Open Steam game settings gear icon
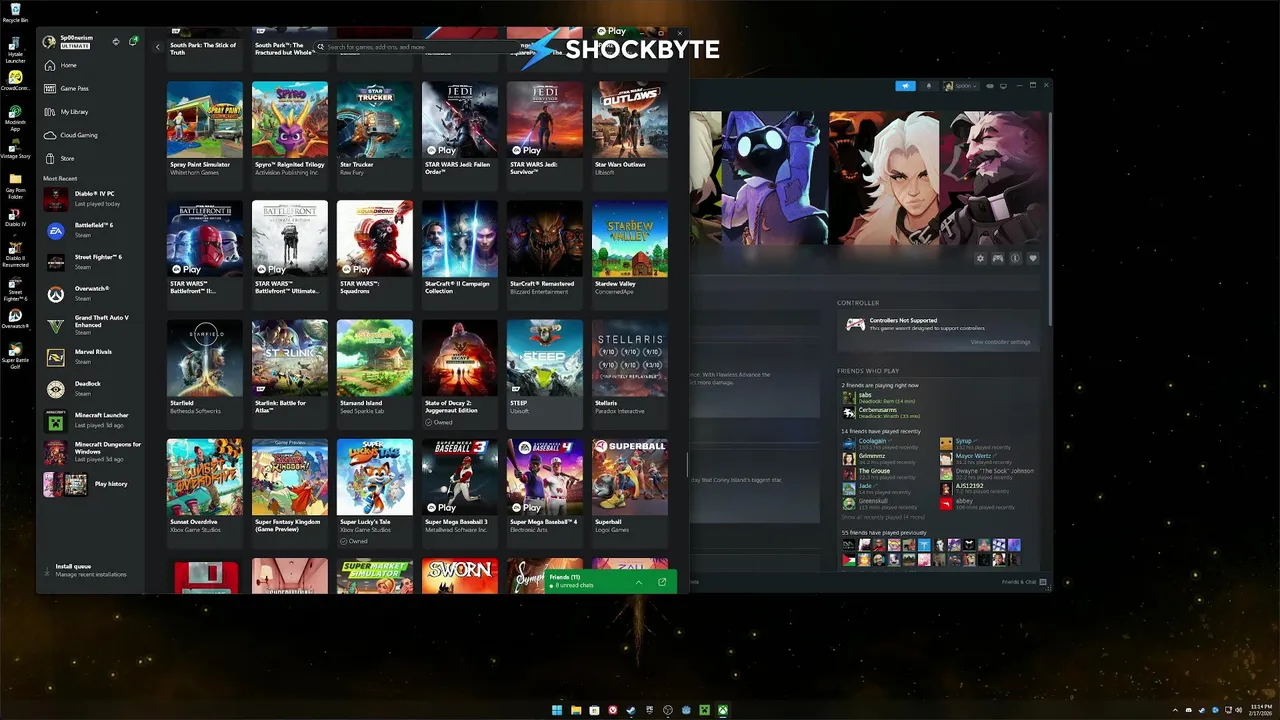 coord(980,258)
